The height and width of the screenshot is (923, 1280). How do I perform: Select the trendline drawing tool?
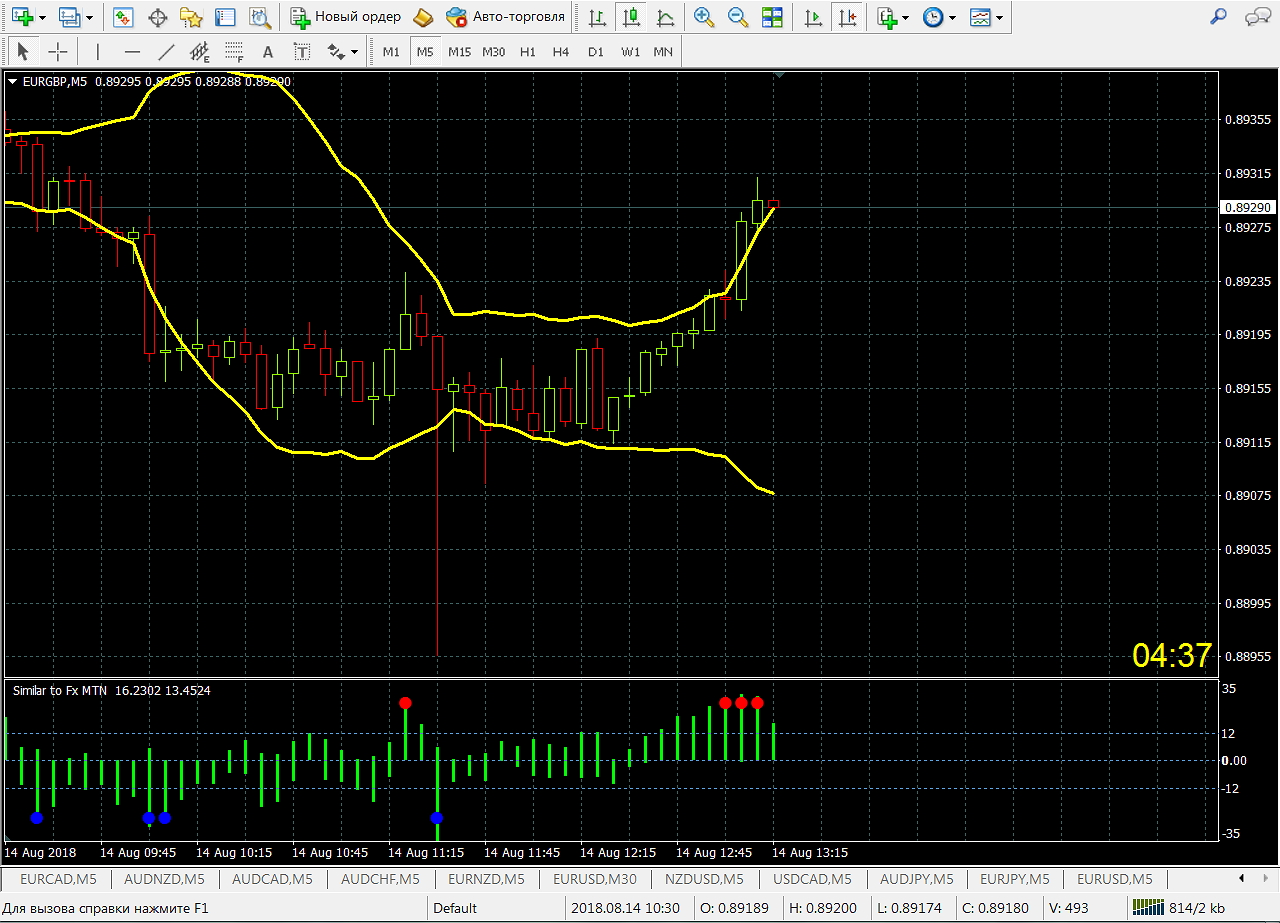click(x=166, y=51)
